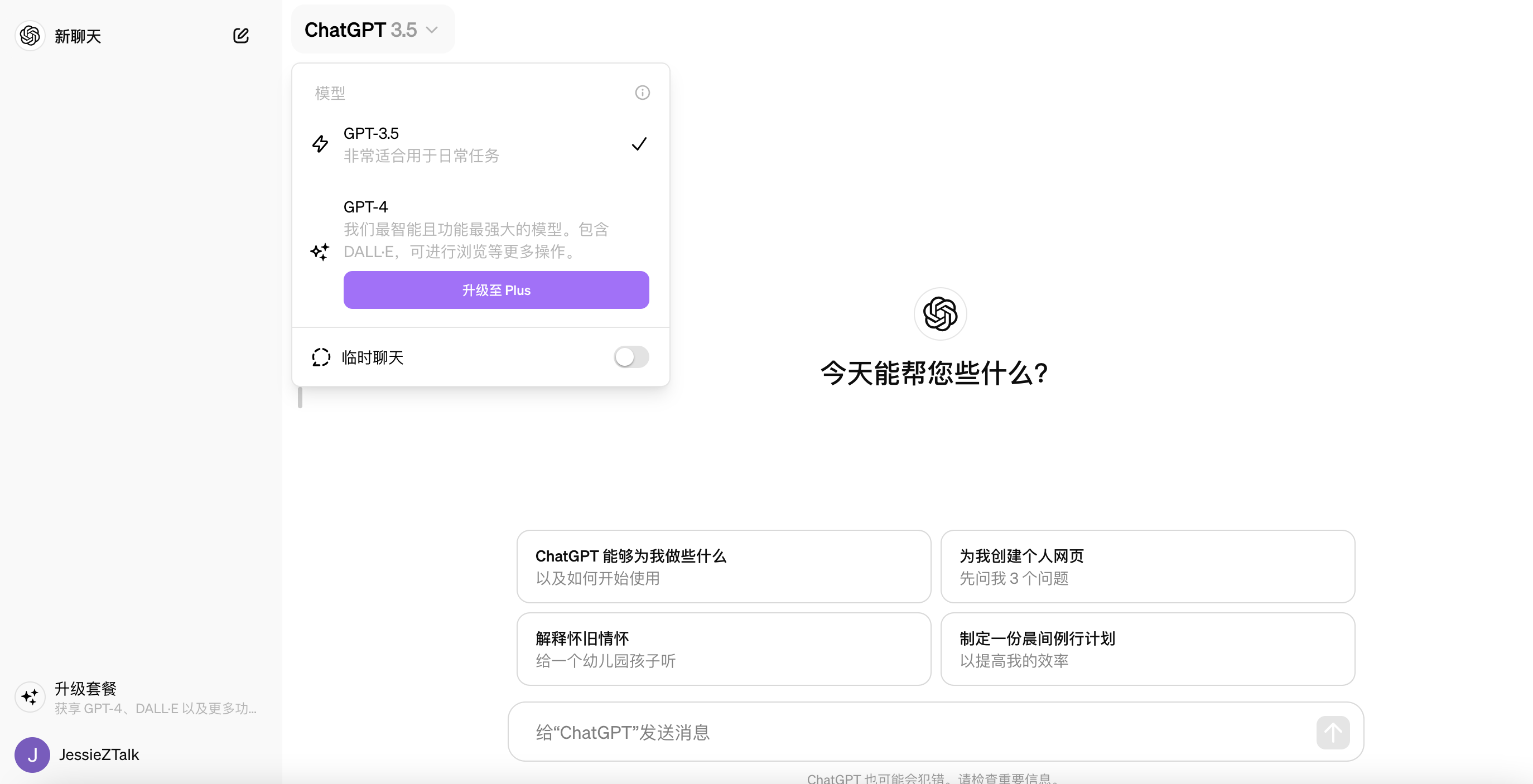Viewport: 1533px width, 784px height.
Task: Click the new chat compose pencil icon
Action: coord(240,36)
